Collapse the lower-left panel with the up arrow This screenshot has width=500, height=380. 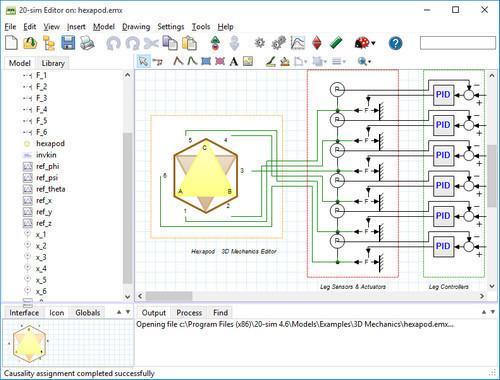(x=119, y=312)
